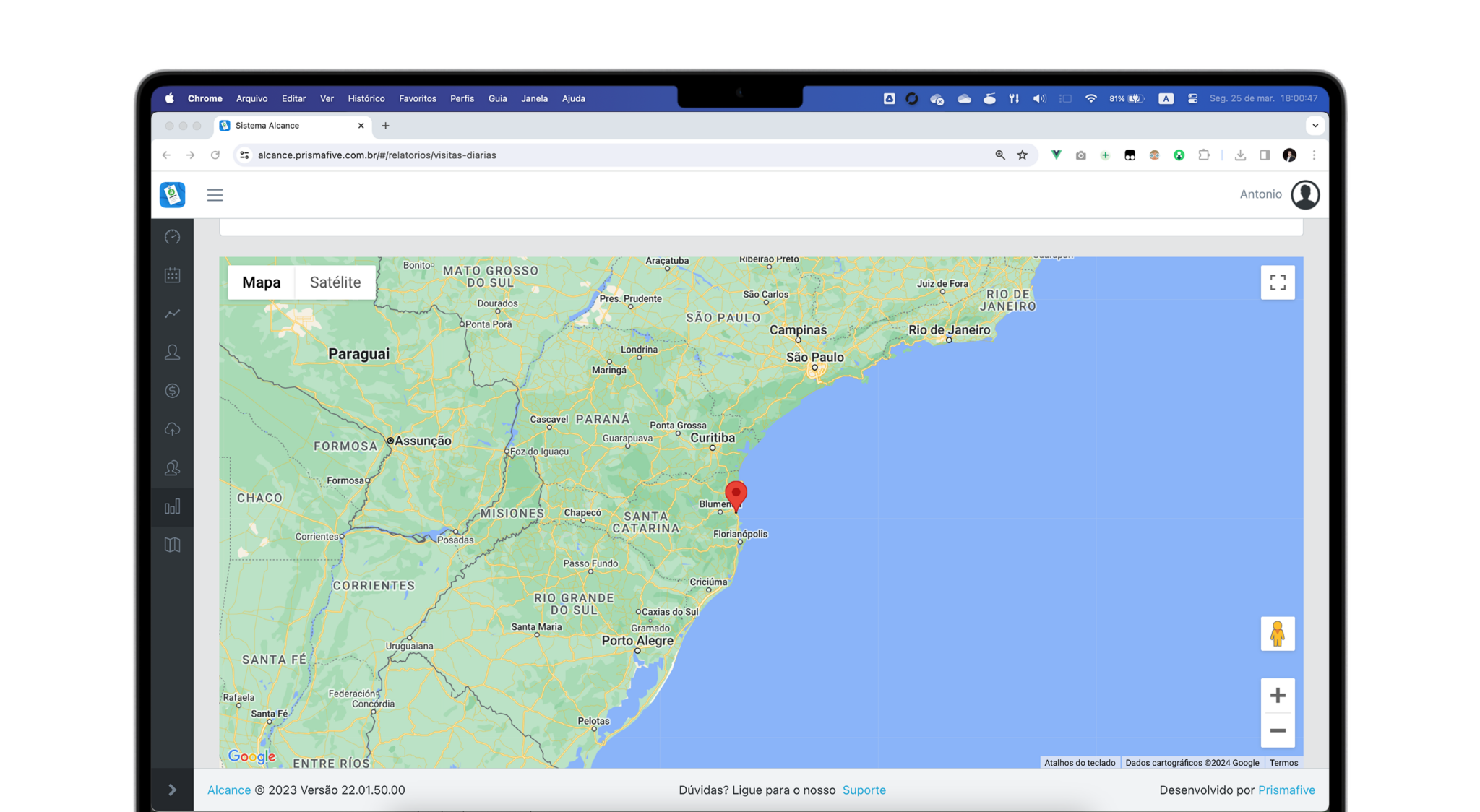This screenshot has height=812, width=1480.
Task: Expand the sidebar with bottom chevron
Action: pos(172,790)
